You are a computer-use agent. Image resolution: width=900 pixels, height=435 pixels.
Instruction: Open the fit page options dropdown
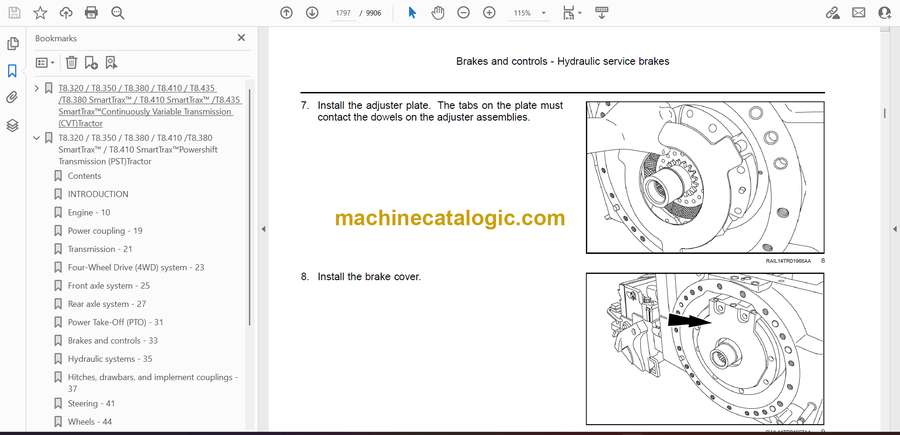pos(572,13)
